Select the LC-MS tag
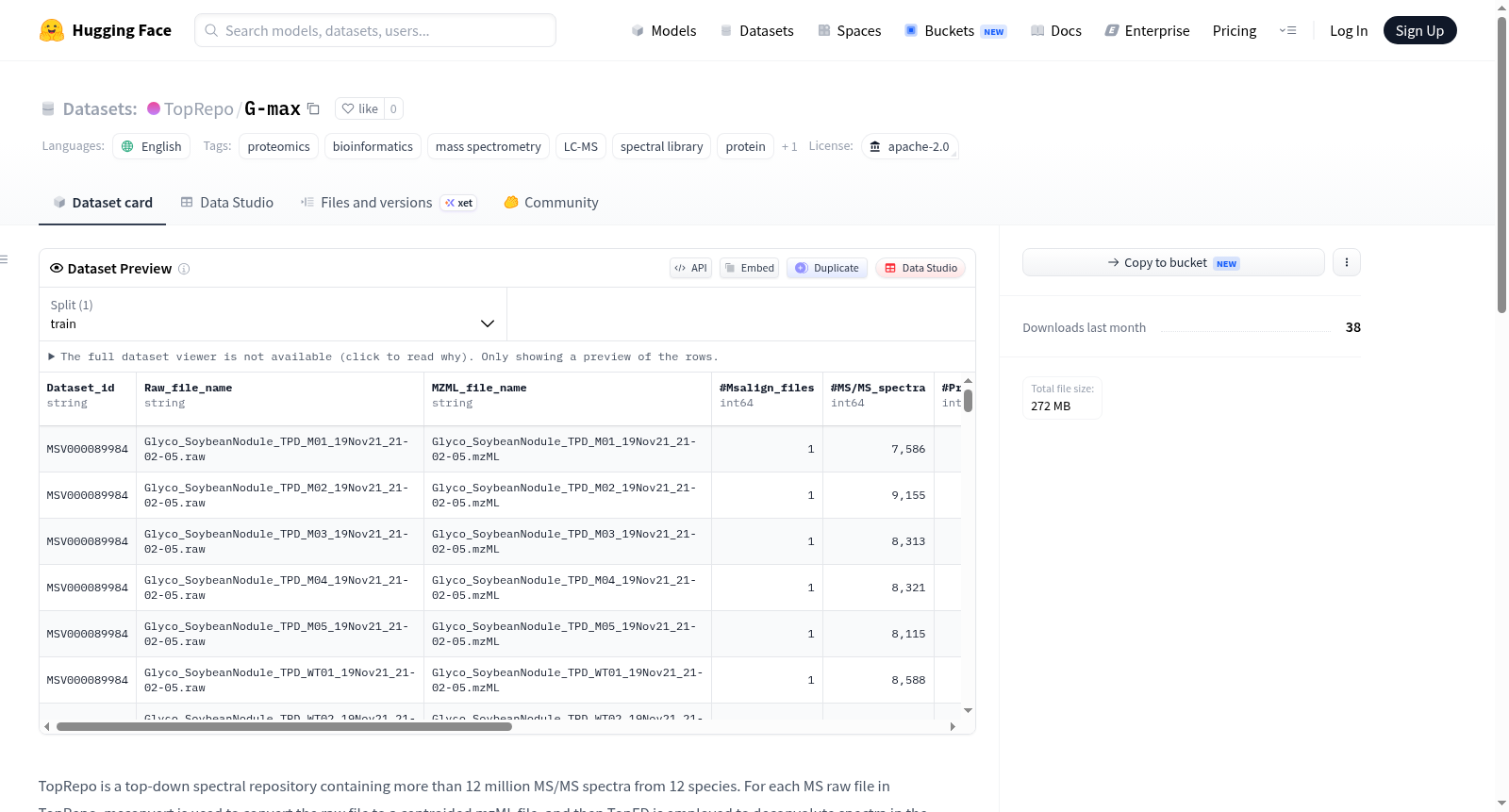The width and height of the screenshot is (1509, 812). [581, 146]
